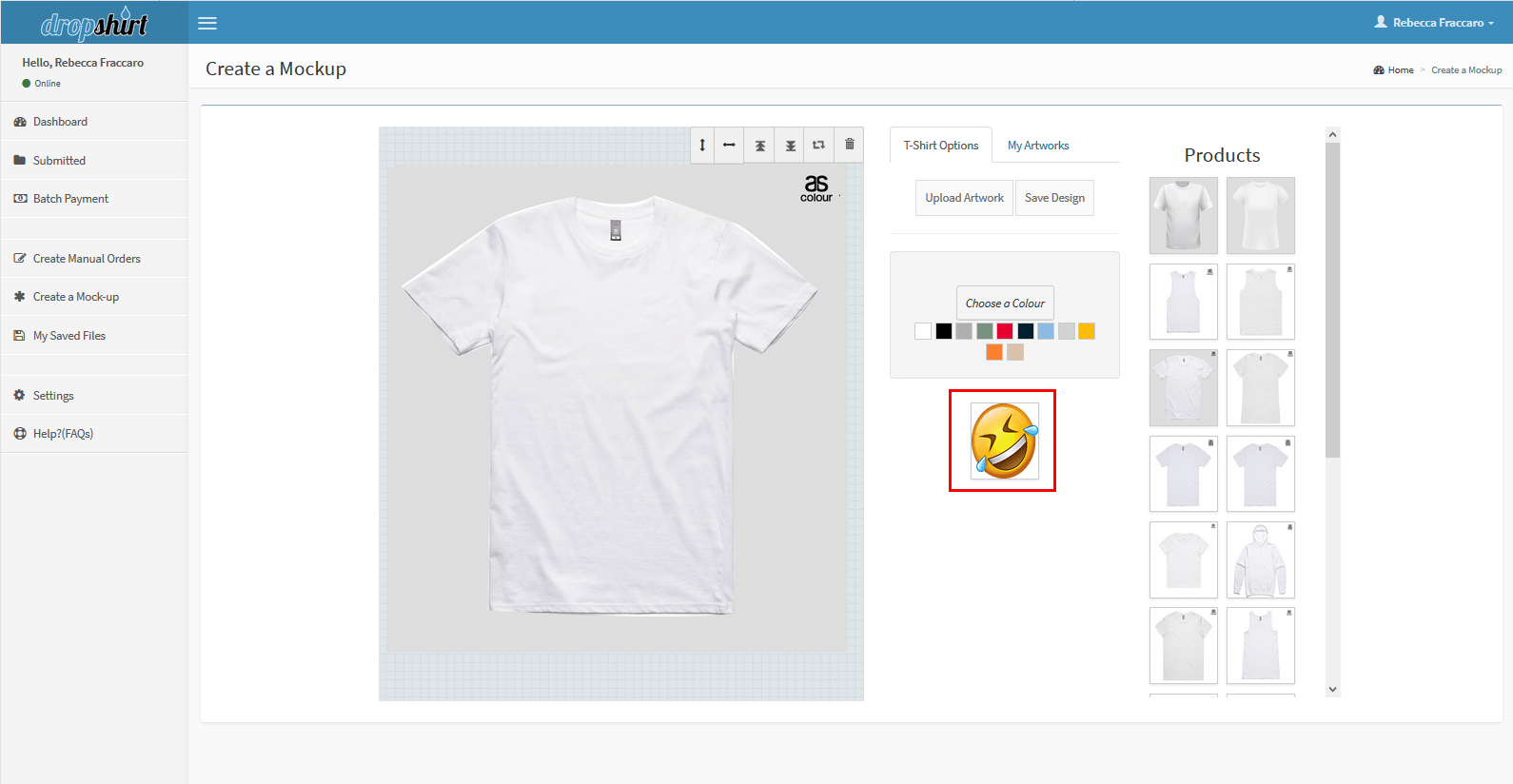Image resolution: width=1513 pixels, height=784 pixels.
Task: Select the laughing emoji artwork thumbnail
Action: click(1005, 441)
